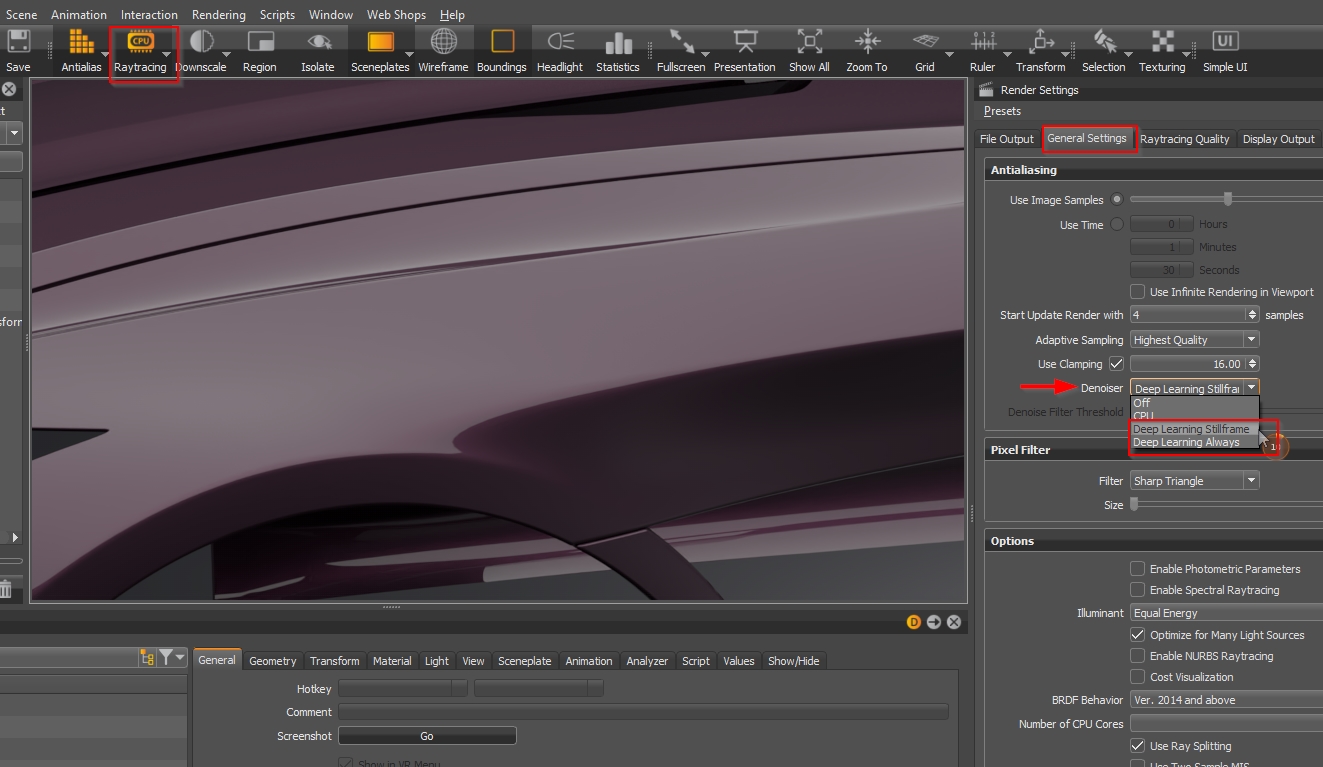Viewport: 1323px width, 767px height.
Task: Switch to the Raytracing Quality tab
Action: coord(1184,139)
